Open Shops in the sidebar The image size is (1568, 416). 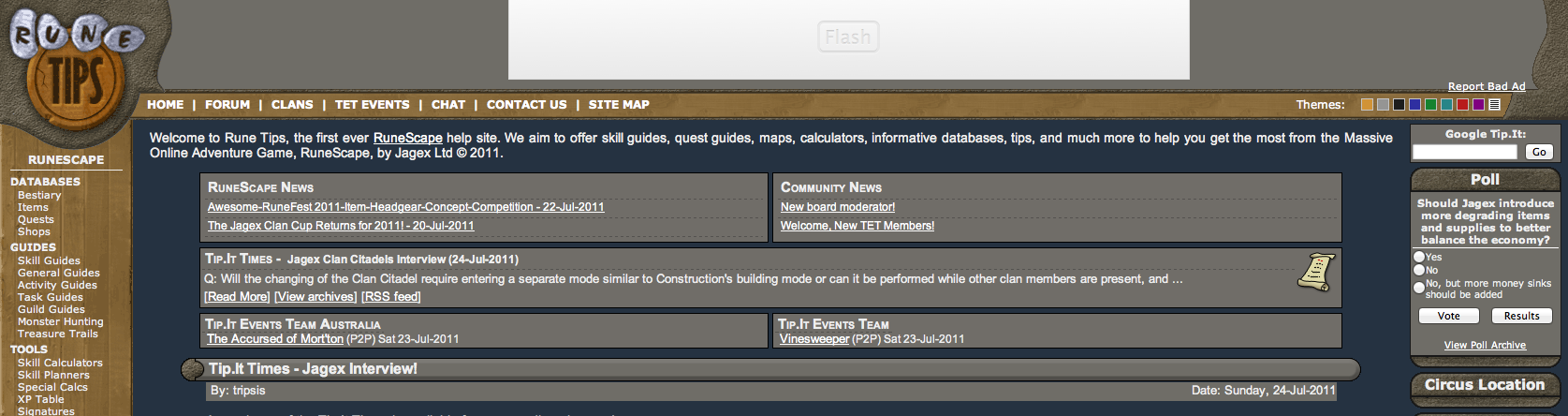click(34, 231)
